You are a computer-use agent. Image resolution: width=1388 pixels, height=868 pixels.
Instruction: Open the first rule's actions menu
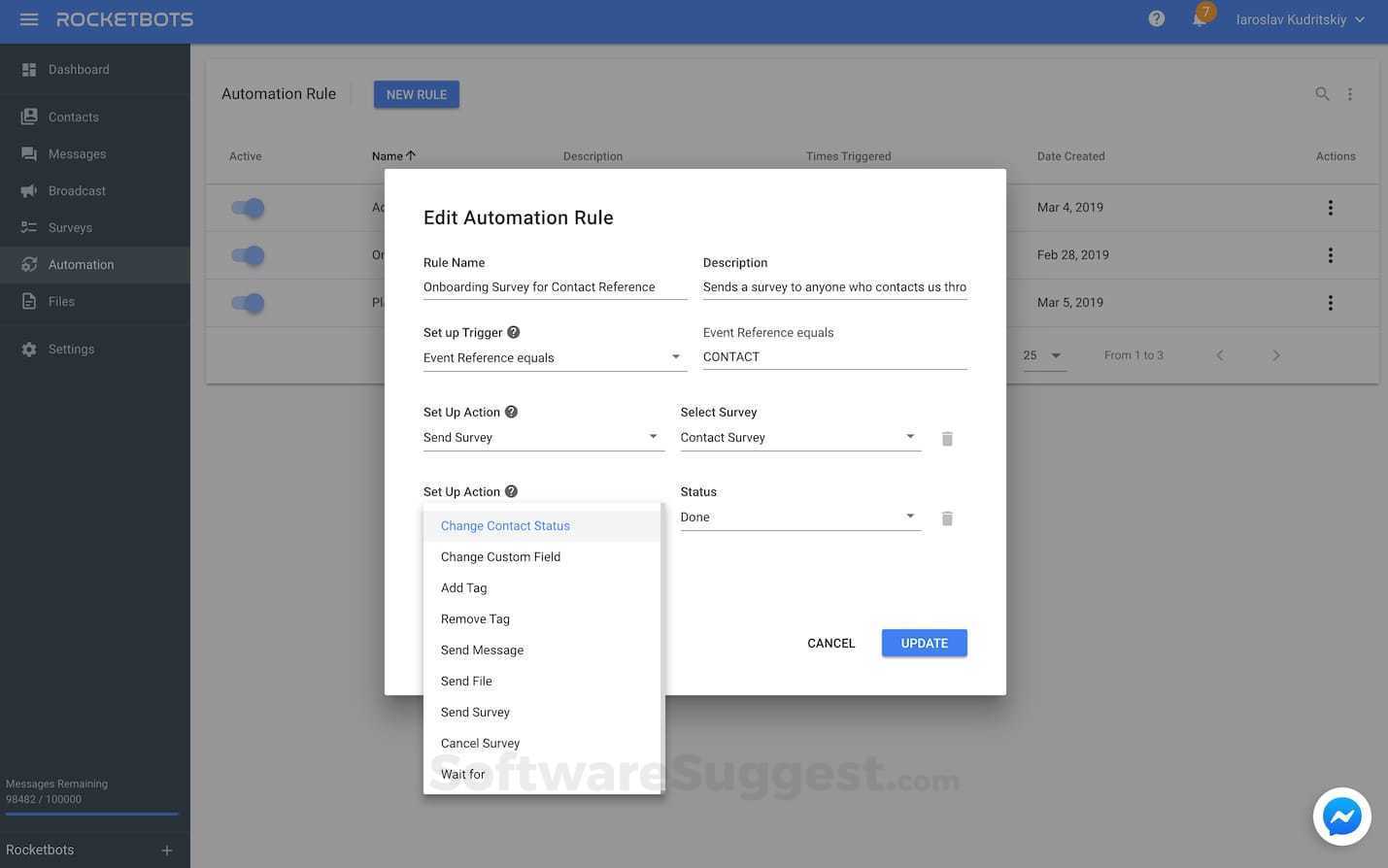[1329, 207]
